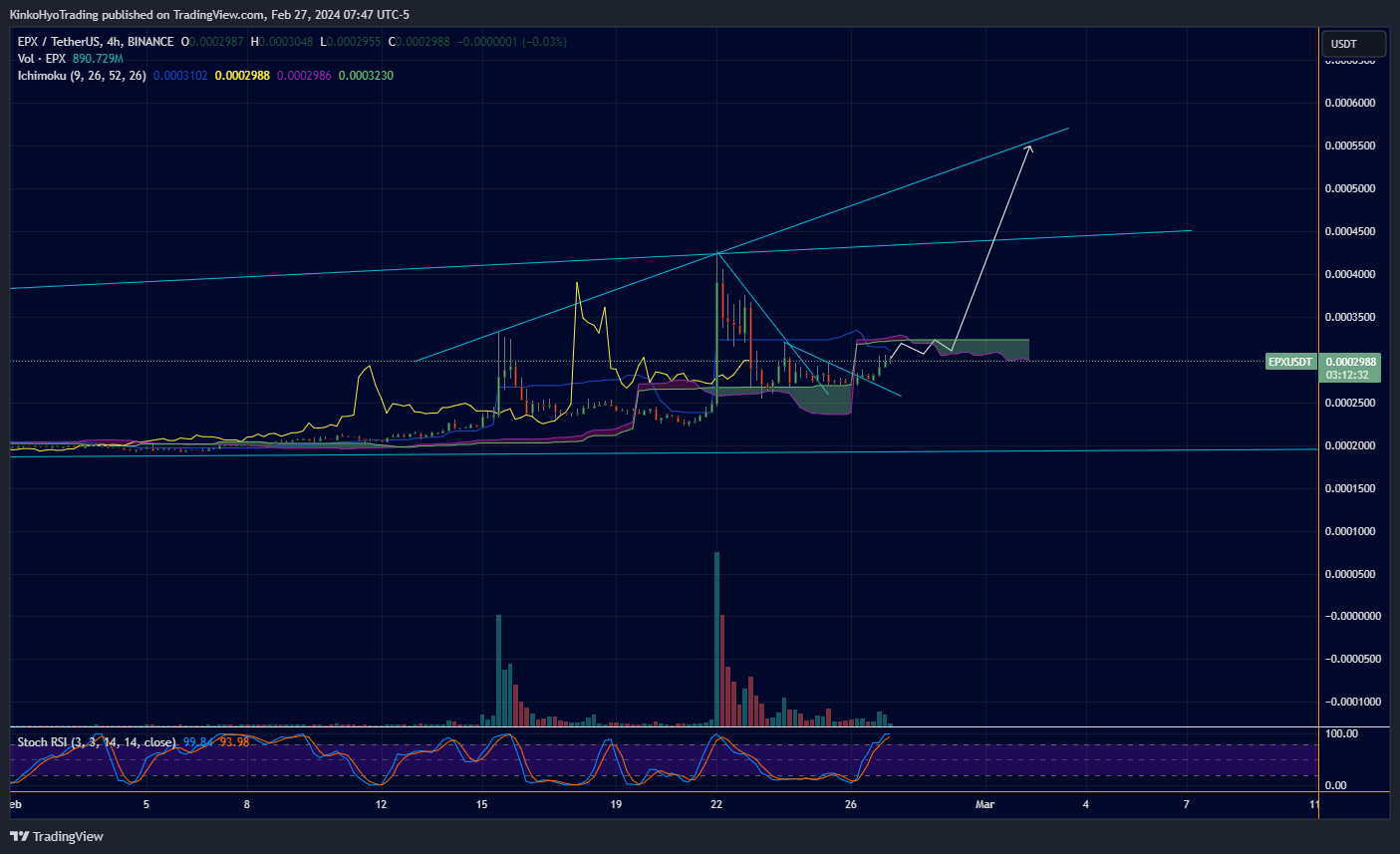Screen dimensions: 1400x854
Task: Click the Stoch RSI D value 93.98
Action: 234,742
